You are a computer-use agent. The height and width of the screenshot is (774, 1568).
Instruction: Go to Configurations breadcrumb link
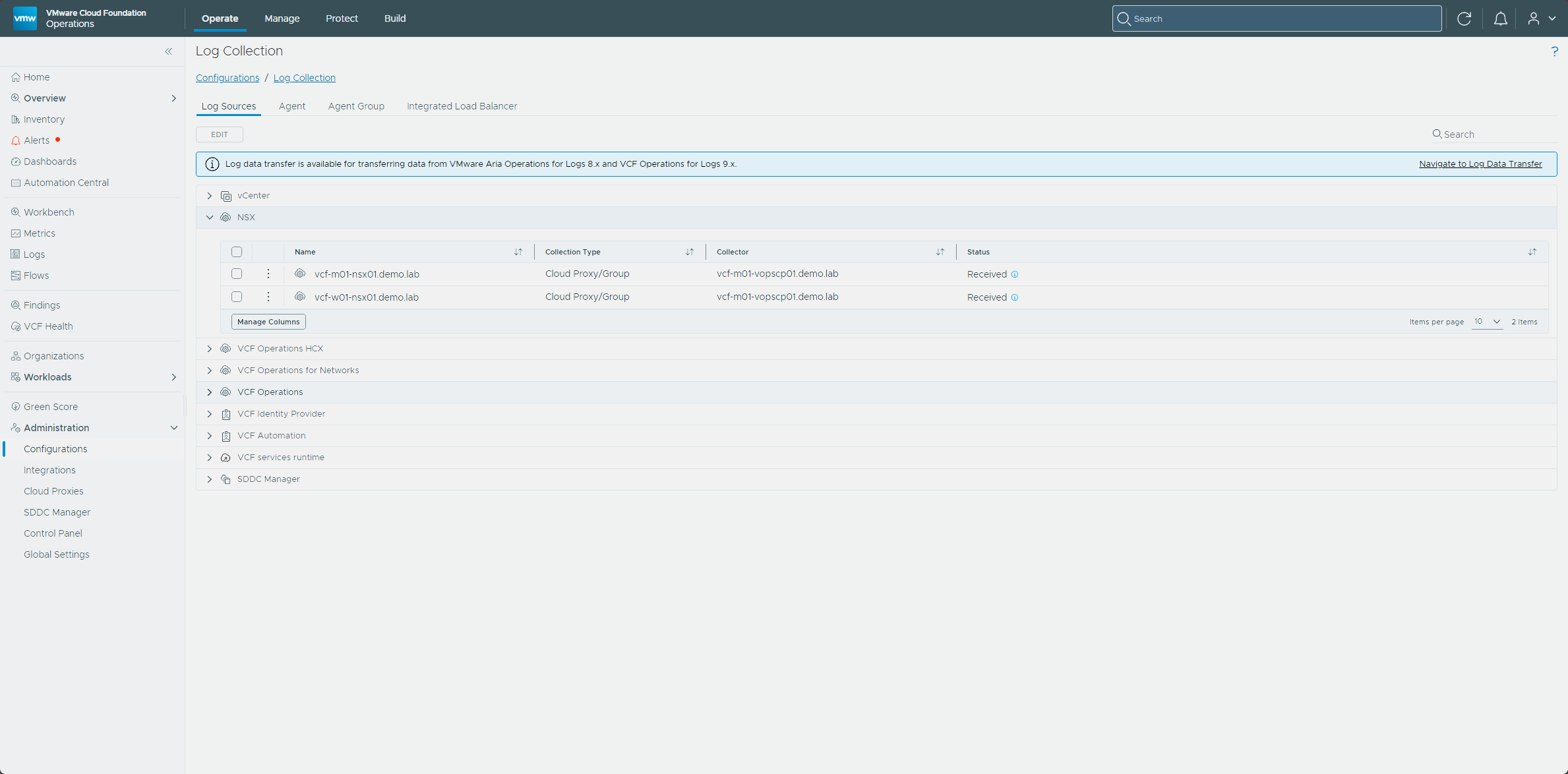tap(227, 78)
